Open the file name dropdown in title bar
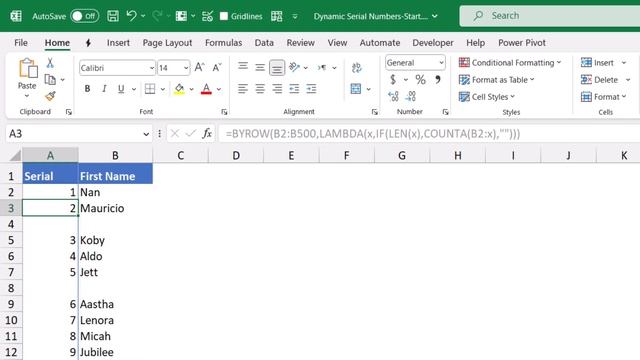Viewport: 640px width, 360px height. (435, 16)
